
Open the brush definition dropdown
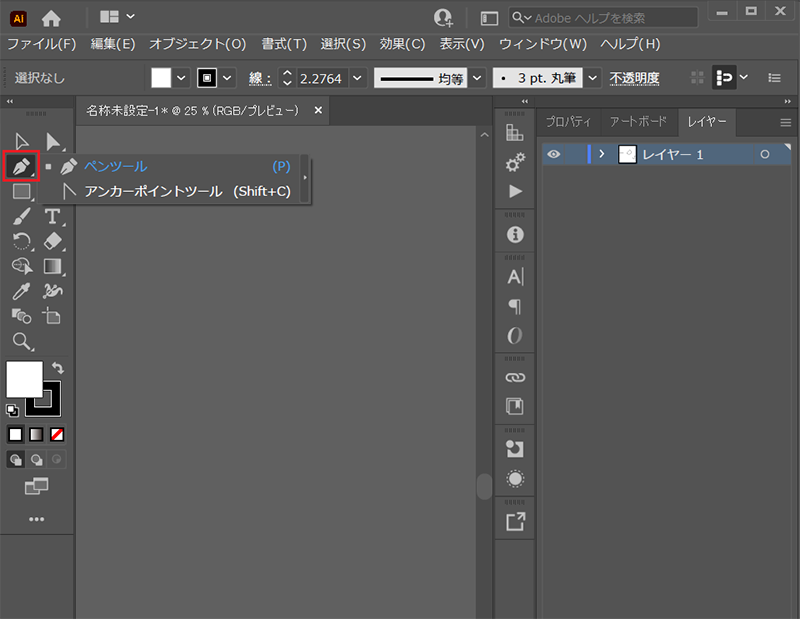[592, 78]
